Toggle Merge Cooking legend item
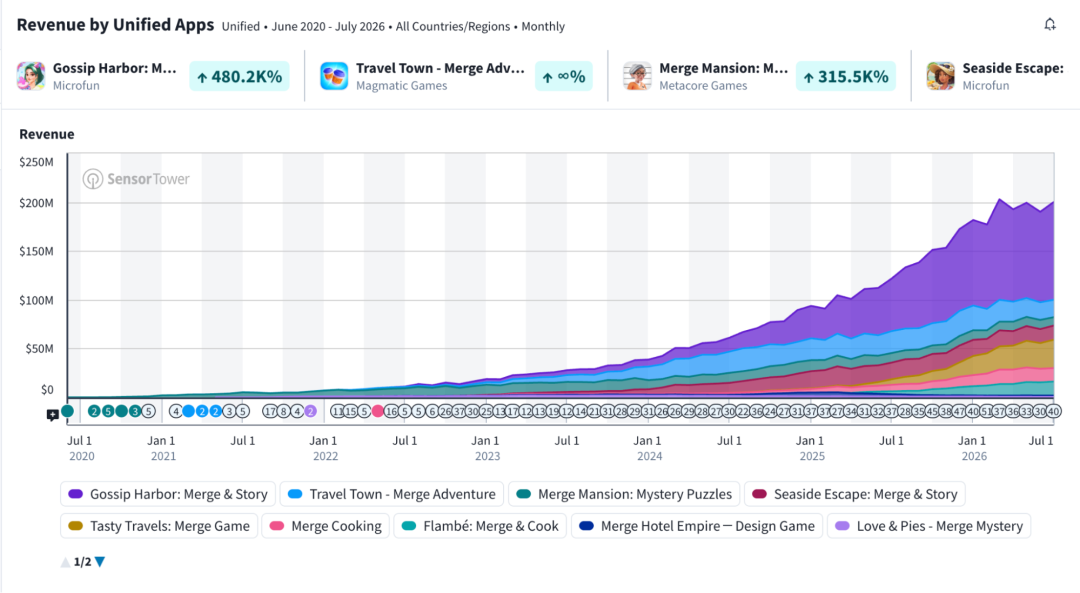 pyautogui.click(x=326, y=526)
